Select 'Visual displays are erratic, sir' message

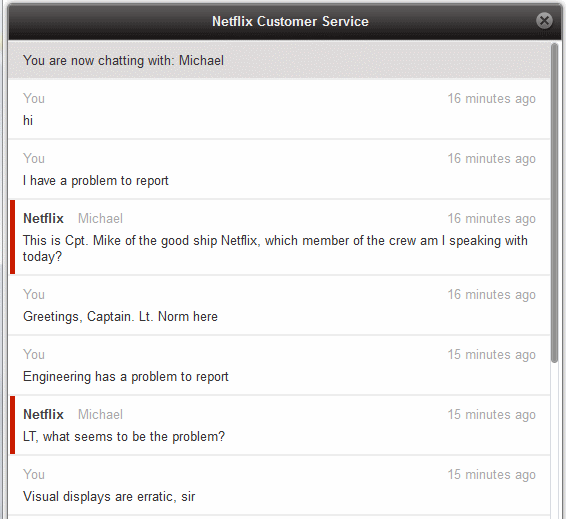click(109, 497)
